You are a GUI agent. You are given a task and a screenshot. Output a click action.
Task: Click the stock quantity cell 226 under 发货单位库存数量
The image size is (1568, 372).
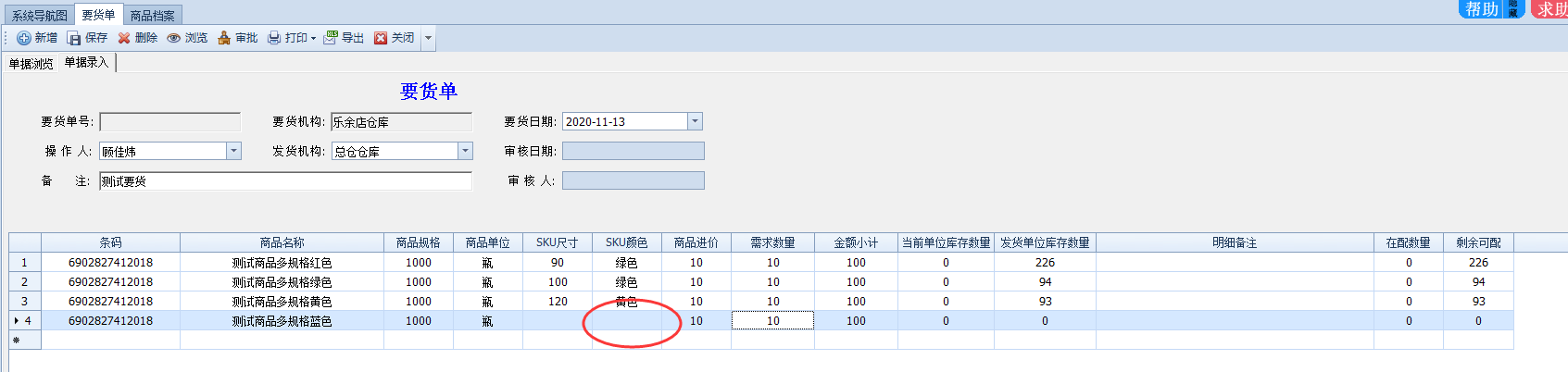click(x=1046, y=262)
